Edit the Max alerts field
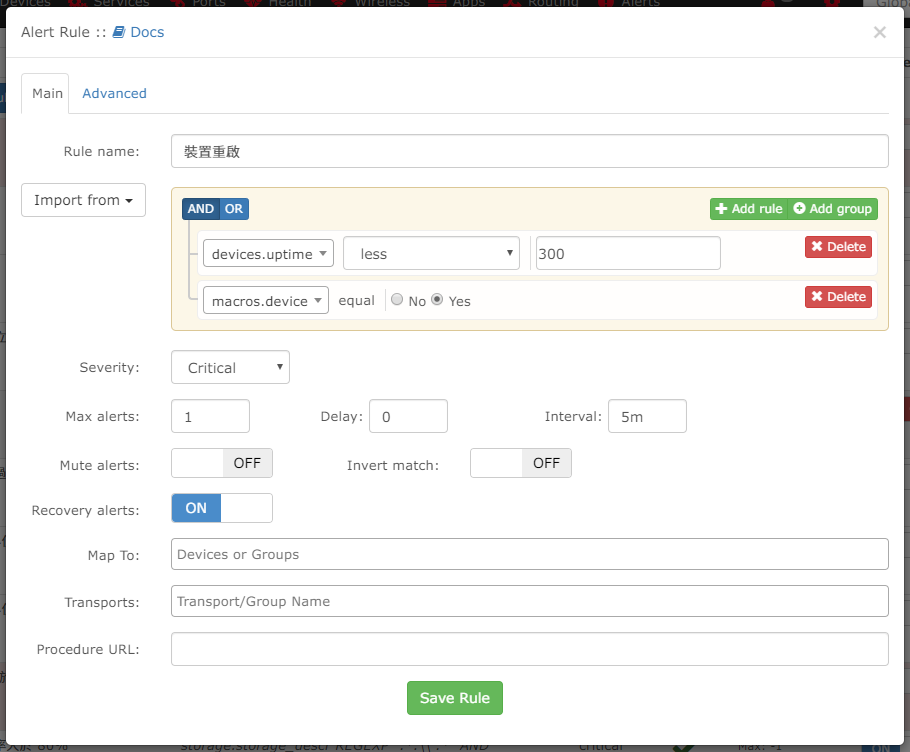This screenshot has width=910, height=752. tap(210, 416)
